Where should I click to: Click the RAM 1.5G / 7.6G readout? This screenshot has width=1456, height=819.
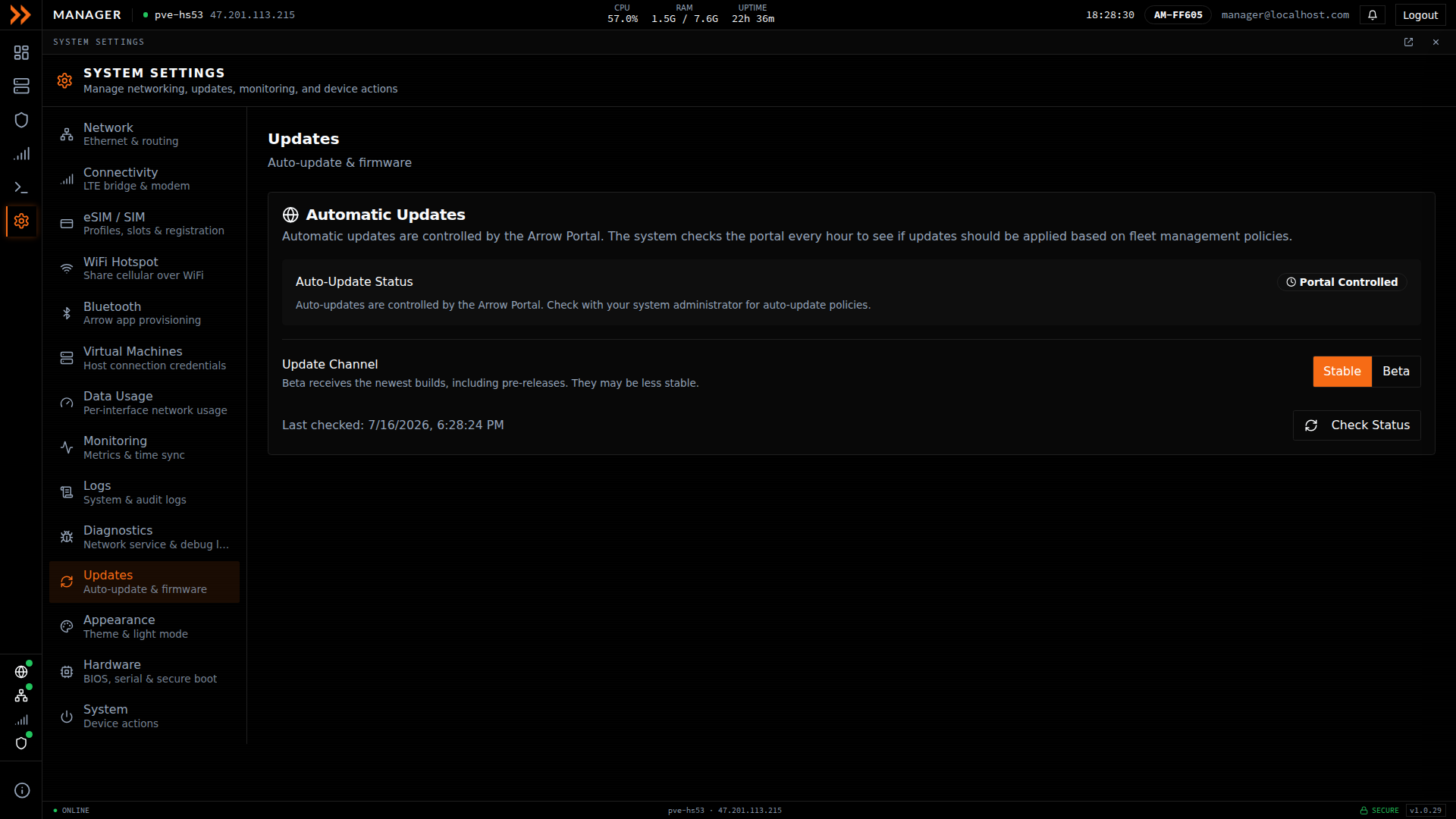(685, 14)
